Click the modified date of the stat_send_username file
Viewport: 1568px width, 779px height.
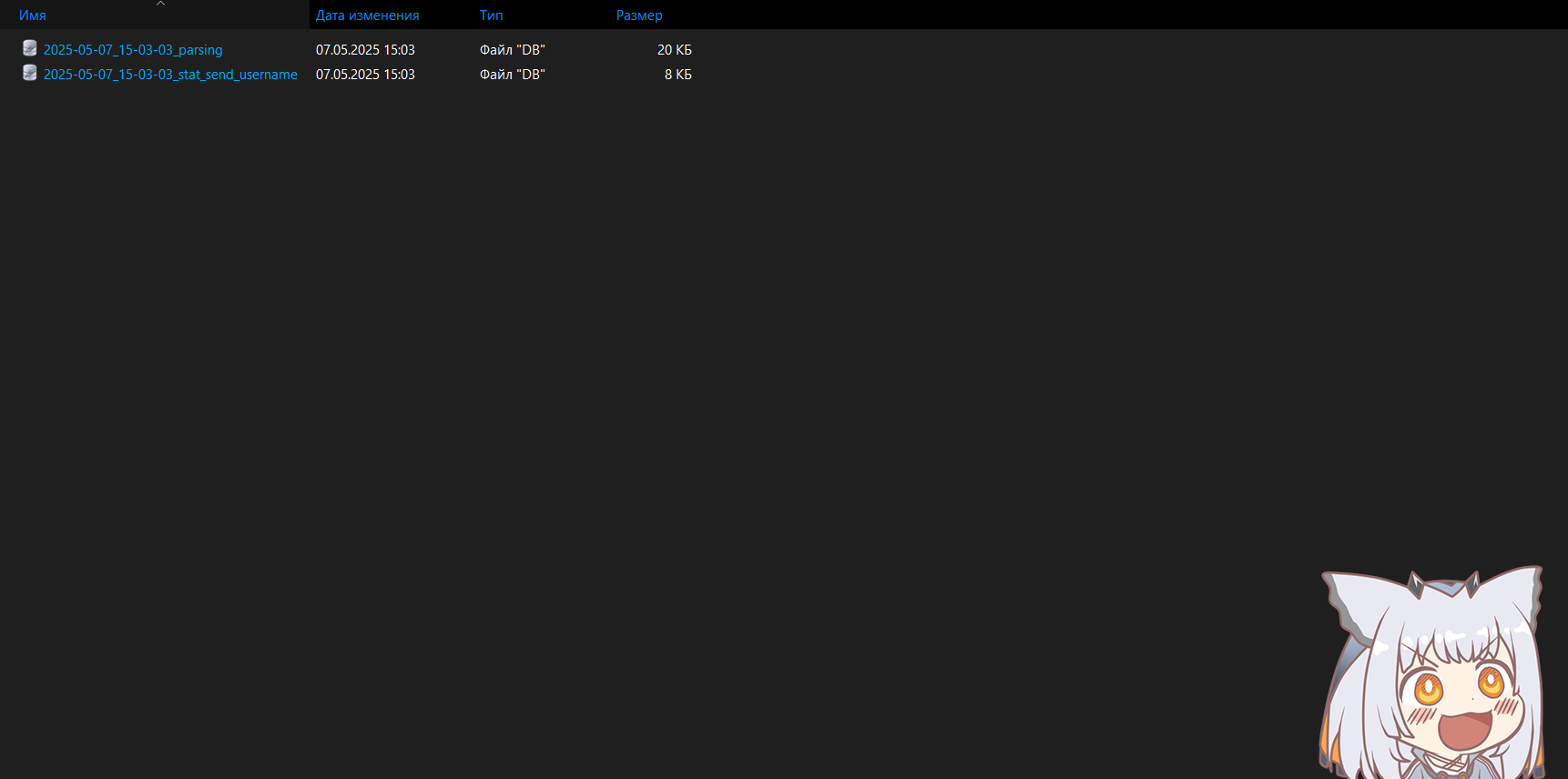tap(365, 75)
